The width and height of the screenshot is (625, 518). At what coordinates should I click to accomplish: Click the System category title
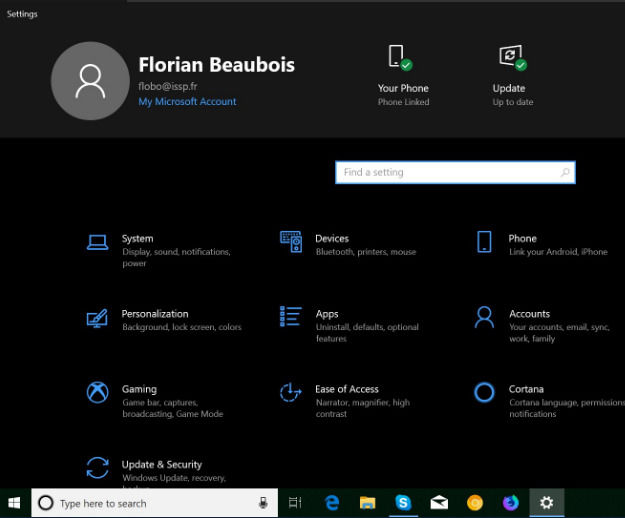click(138, 239)
